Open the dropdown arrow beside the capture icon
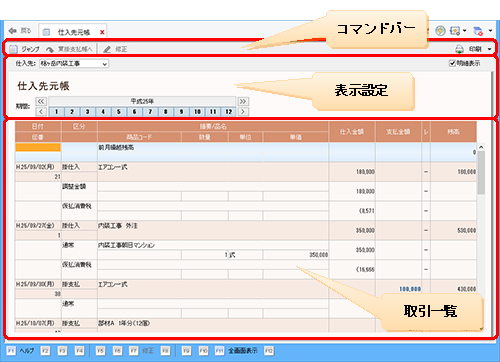The image size is (500, 362). 464,31
